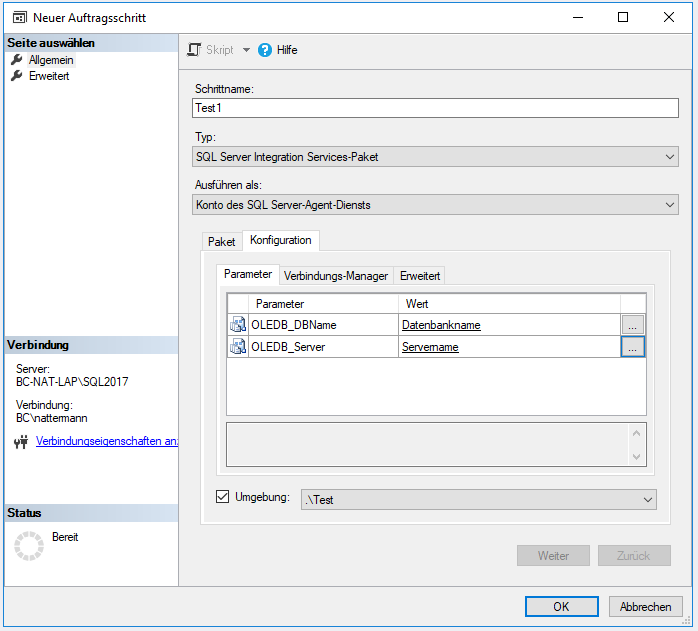Expand the Skript dropdown arrow
This screenshot has height=631, width=698.
click(x=246, y=50)
